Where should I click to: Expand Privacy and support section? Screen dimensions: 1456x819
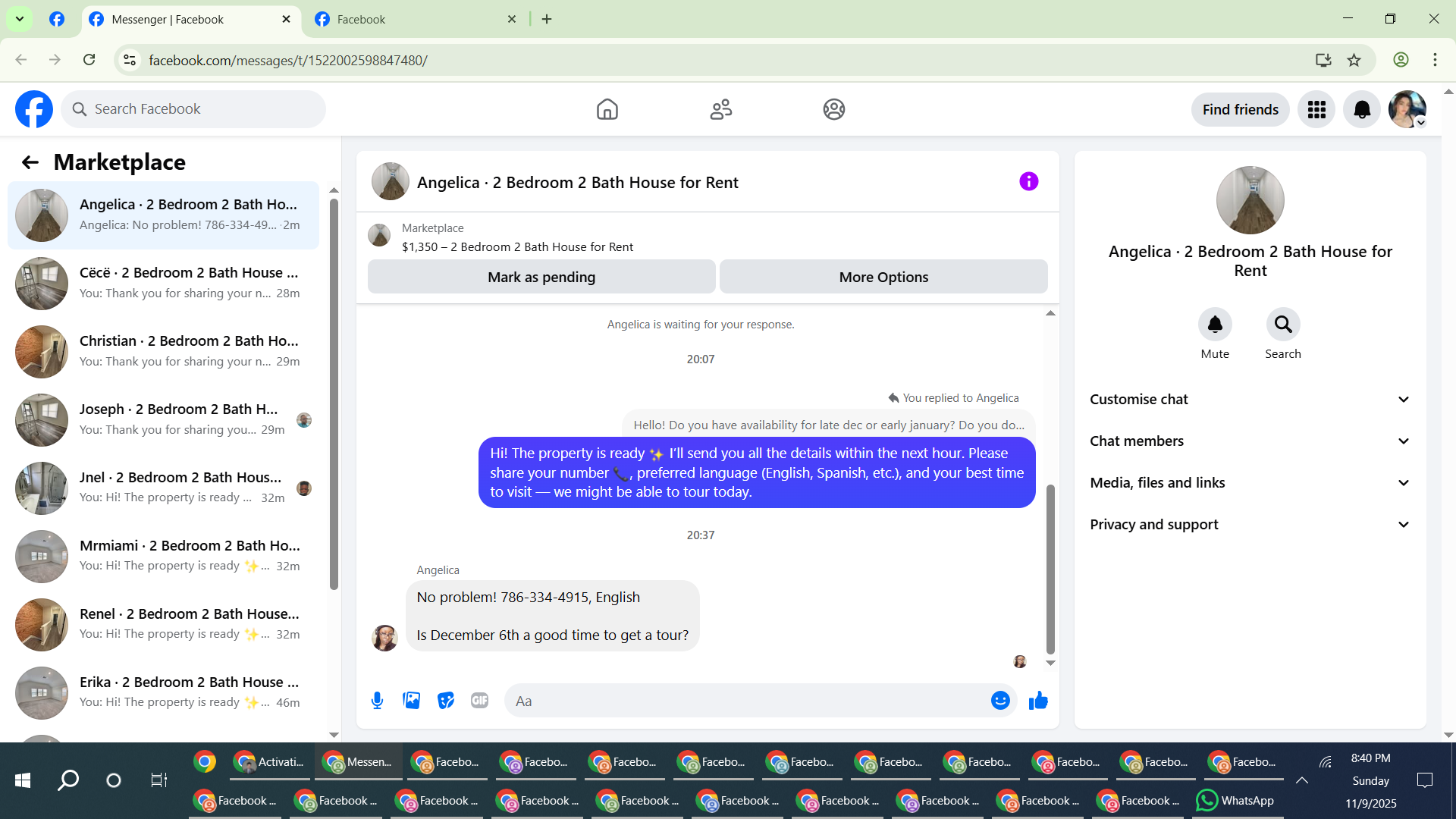[1250, 525]
